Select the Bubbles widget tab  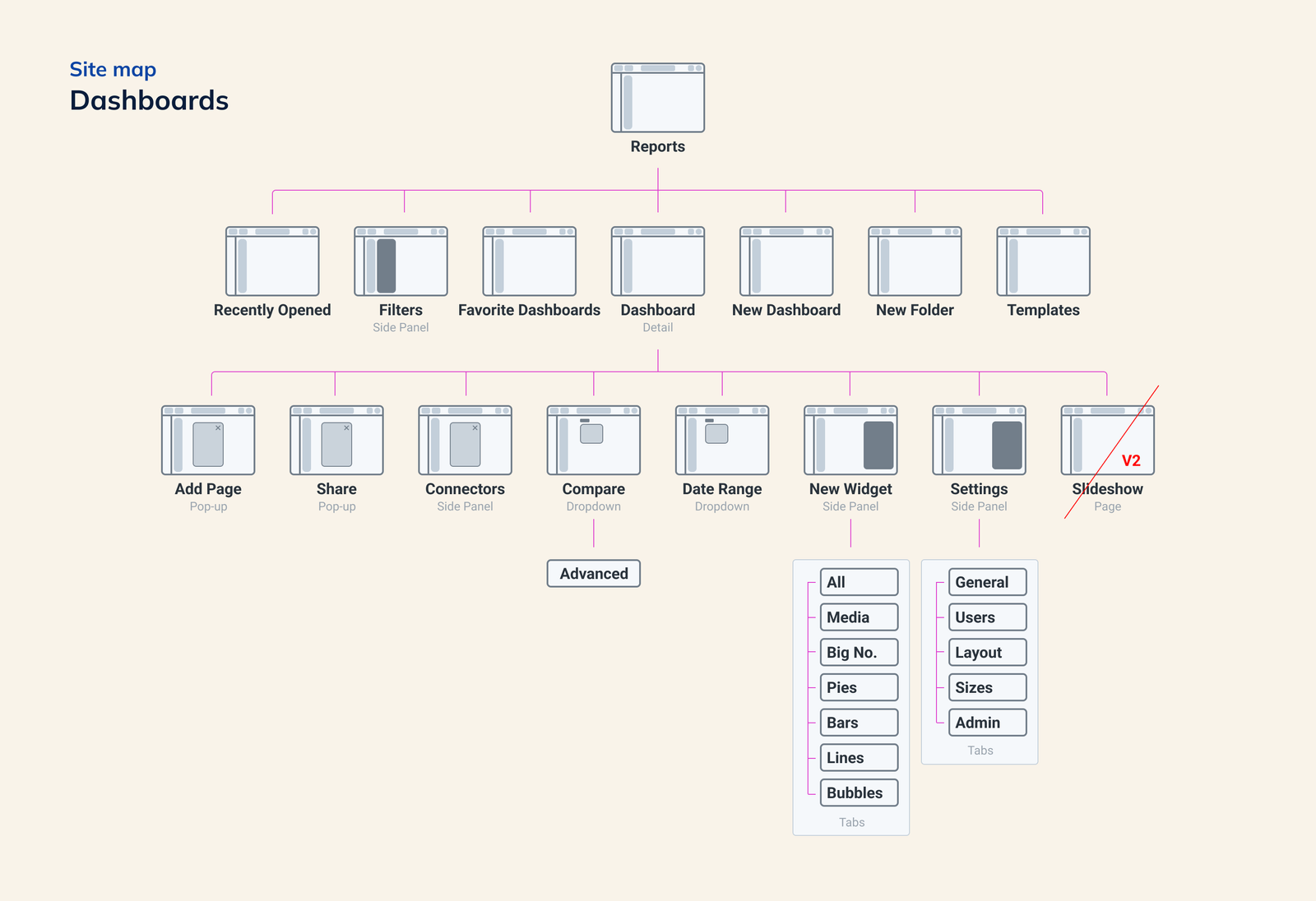tap(859, 793)
